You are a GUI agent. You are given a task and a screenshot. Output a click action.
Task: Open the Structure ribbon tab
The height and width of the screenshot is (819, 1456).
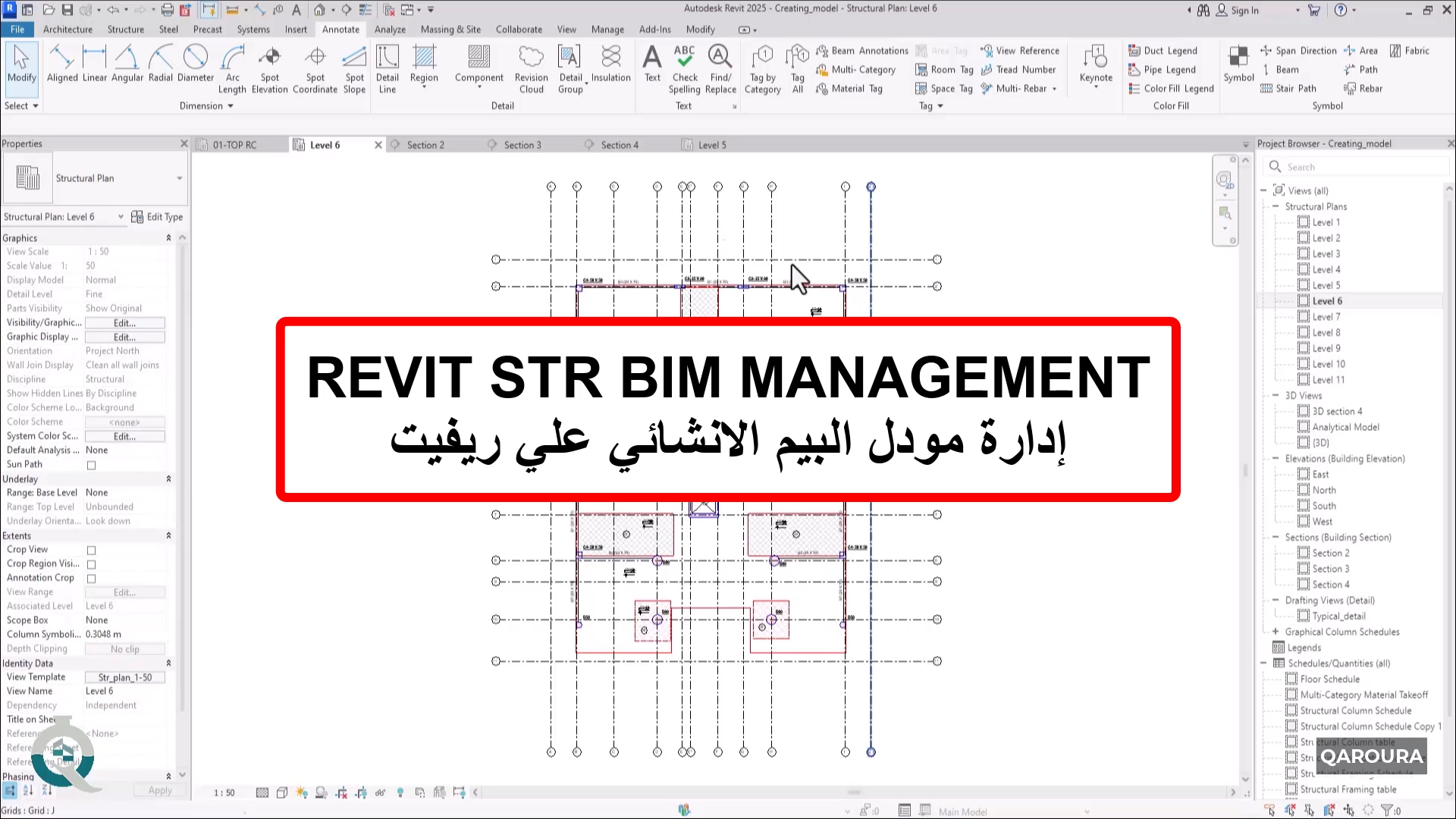click(126, 30)
